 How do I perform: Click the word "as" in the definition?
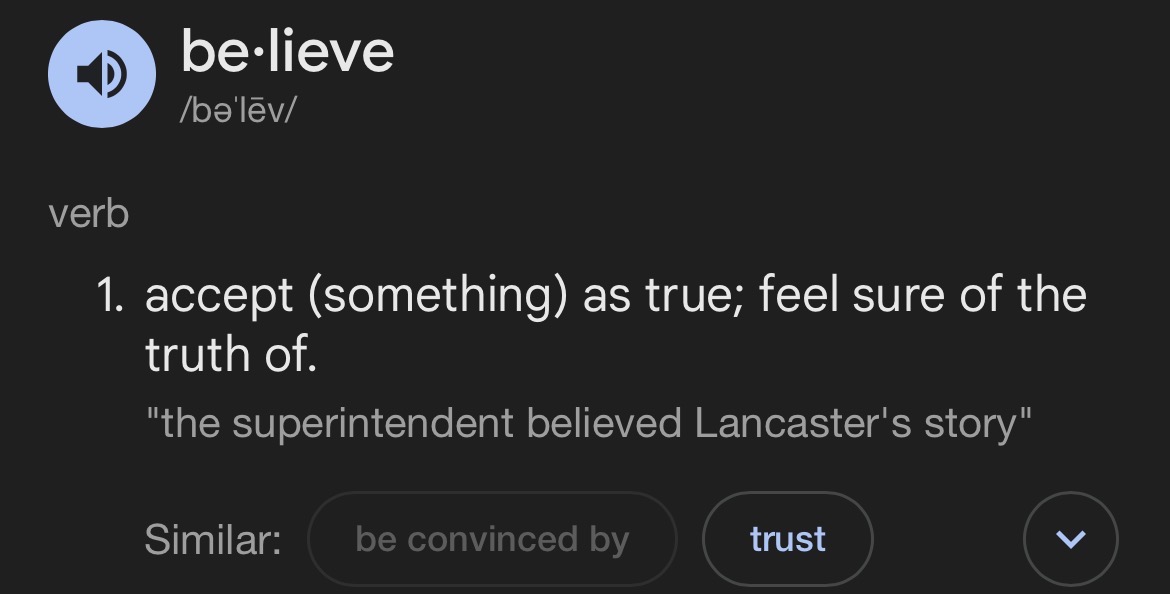(x=606, y=296)
